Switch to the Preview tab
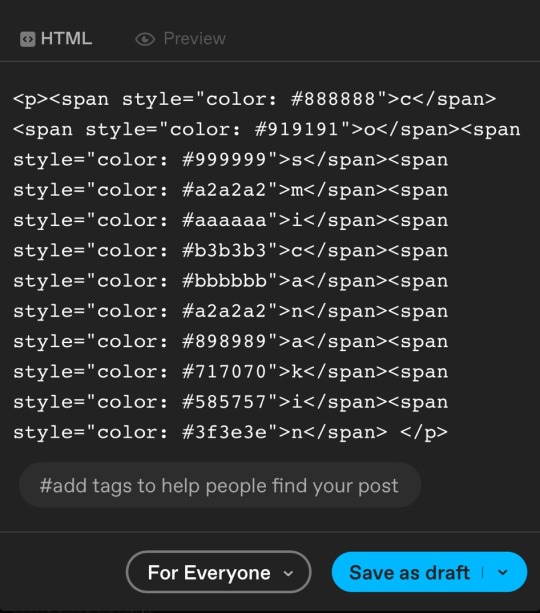This screenshot has height=613, width=540. pos(181,39)
